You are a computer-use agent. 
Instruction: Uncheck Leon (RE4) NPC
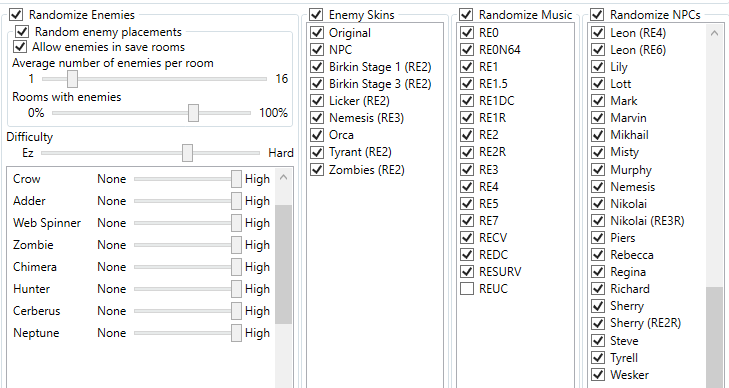[598, 33]
